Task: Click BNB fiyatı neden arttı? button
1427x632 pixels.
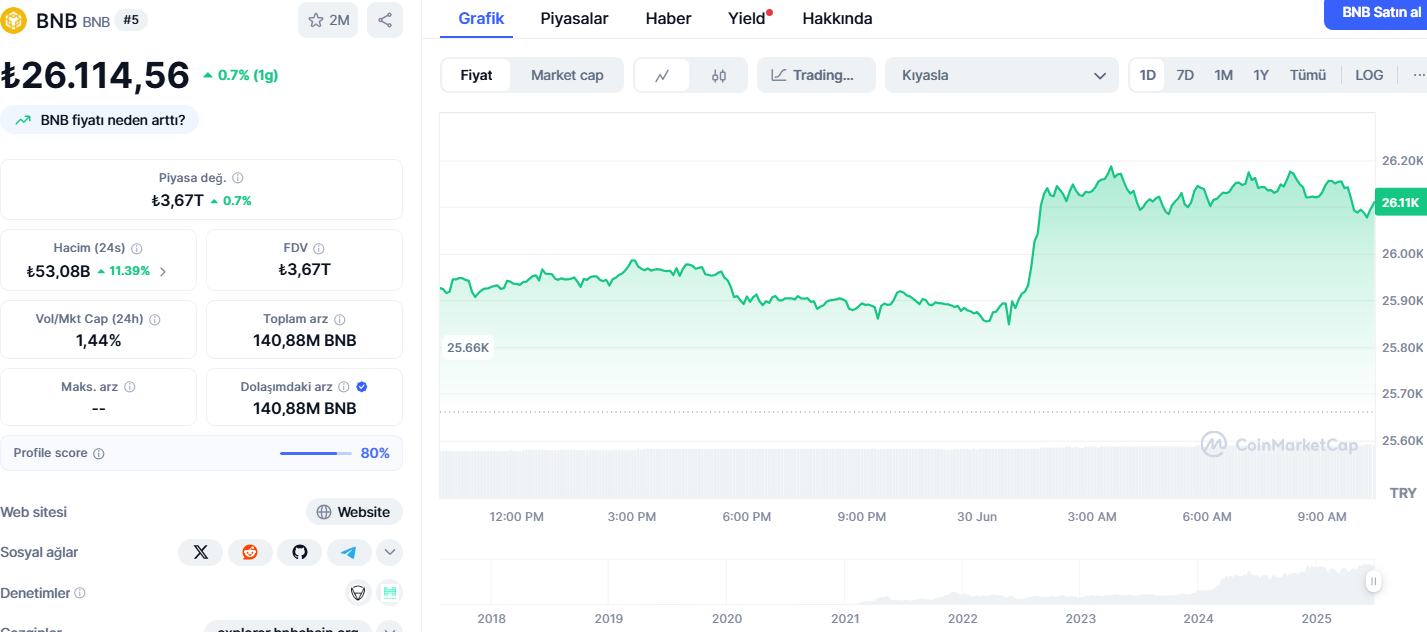Action: tap(100, 120)
